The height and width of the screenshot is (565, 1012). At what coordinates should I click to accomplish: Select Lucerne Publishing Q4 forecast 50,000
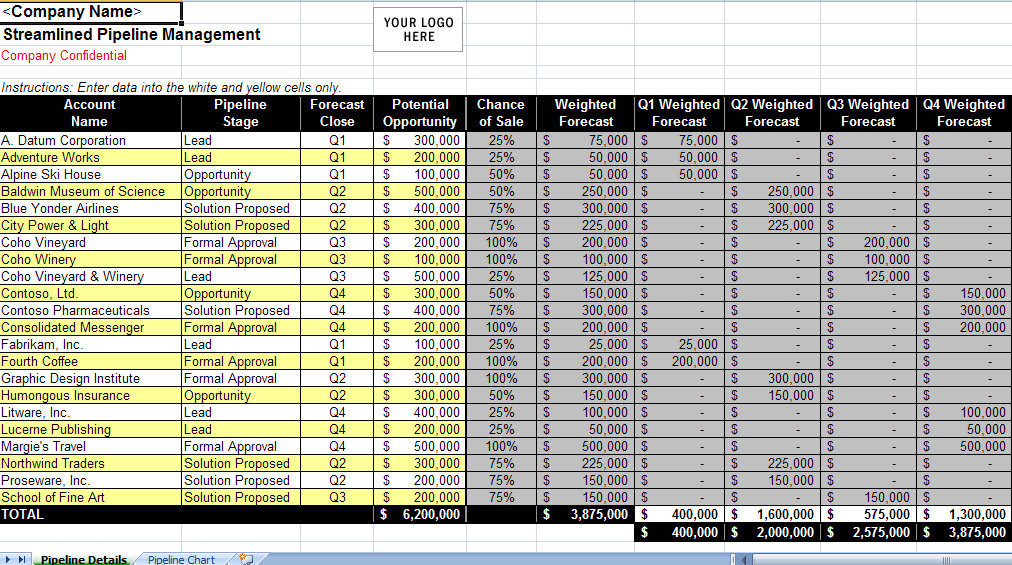(964, 429)
